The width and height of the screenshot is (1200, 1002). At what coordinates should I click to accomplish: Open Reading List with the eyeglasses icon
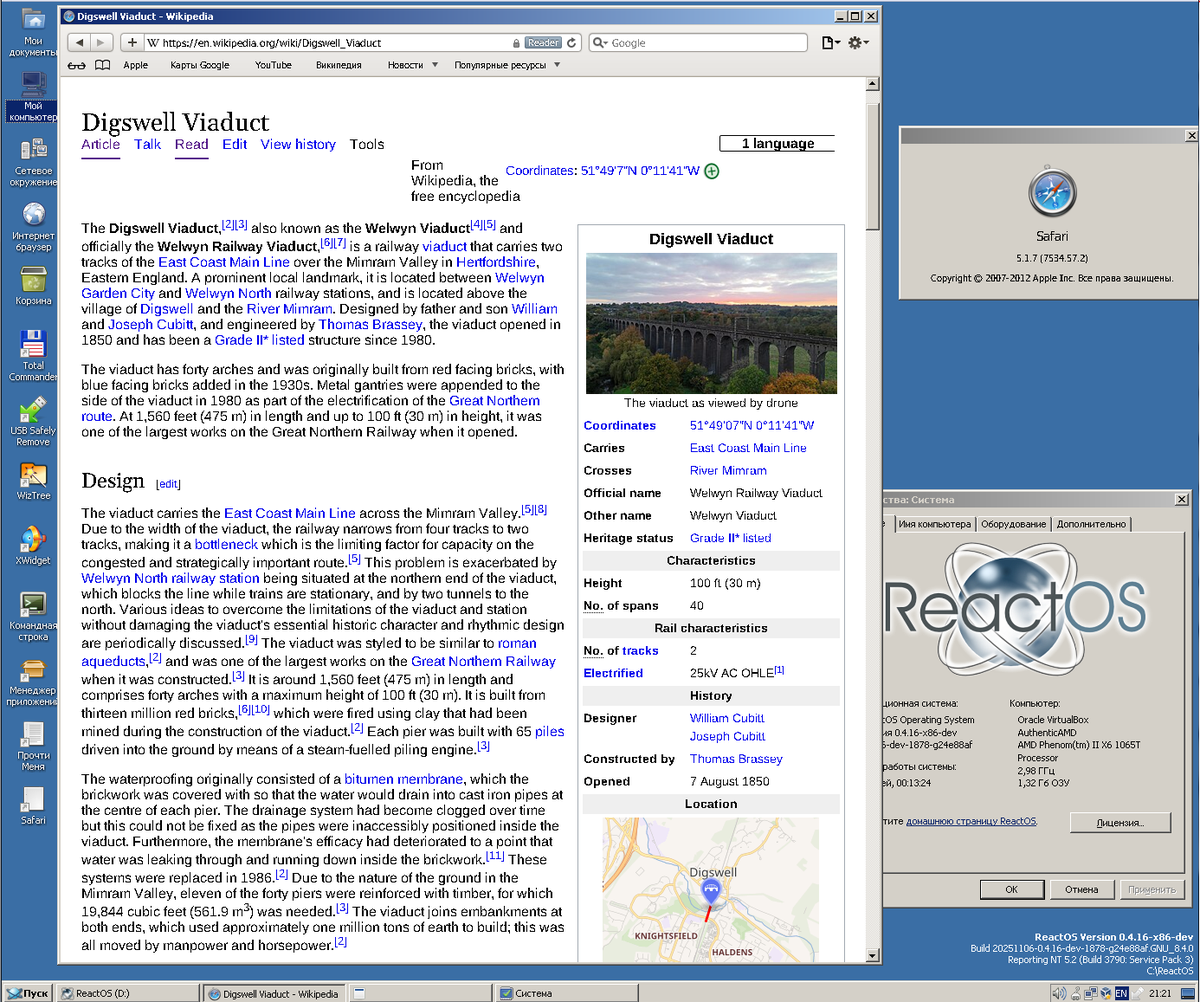click(76, 63)
